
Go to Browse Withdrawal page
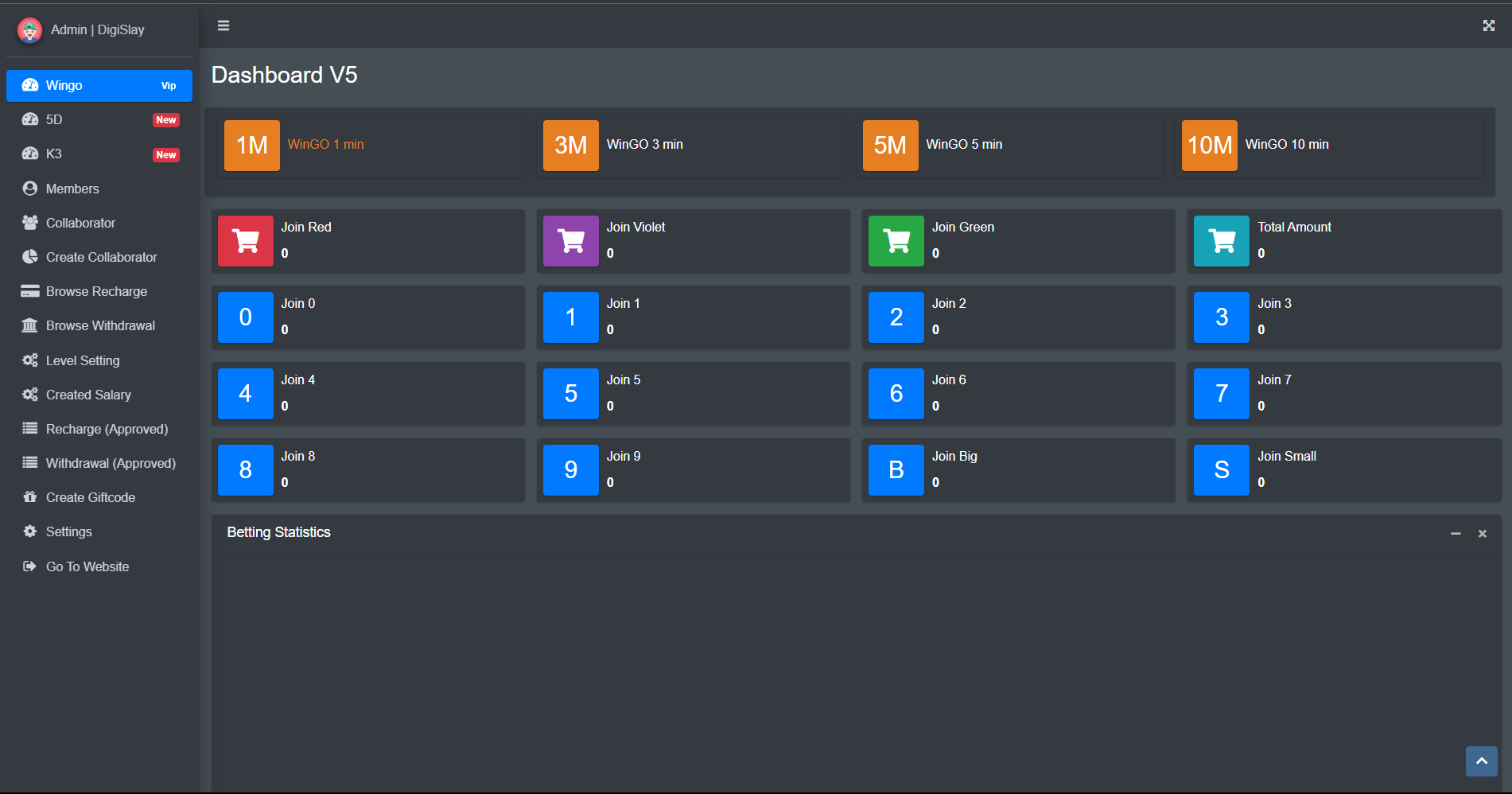(100, 325)
